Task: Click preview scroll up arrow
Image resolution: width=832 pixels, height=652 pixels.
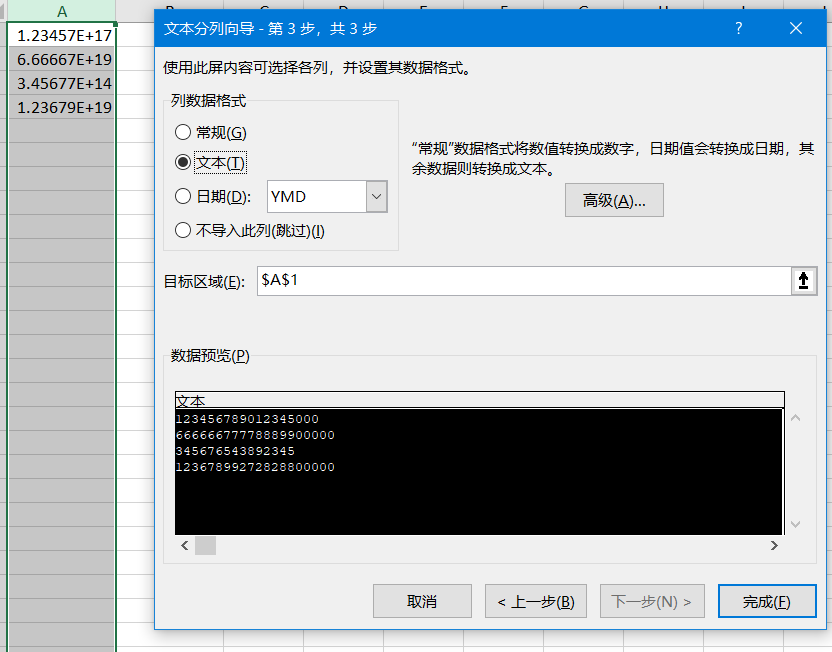Action: [x=795, y=418]
